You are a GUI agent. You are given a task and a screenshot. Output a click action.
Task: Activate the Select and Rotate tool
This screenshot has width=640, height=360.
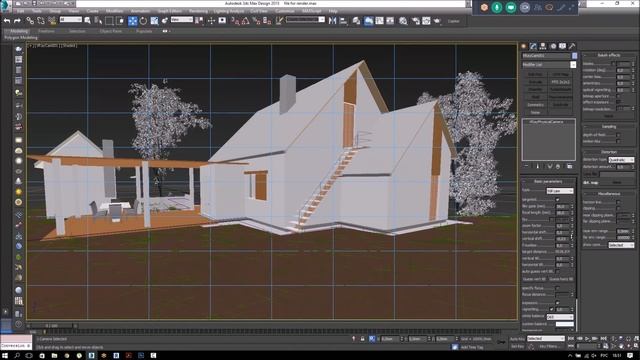point(143,20)
